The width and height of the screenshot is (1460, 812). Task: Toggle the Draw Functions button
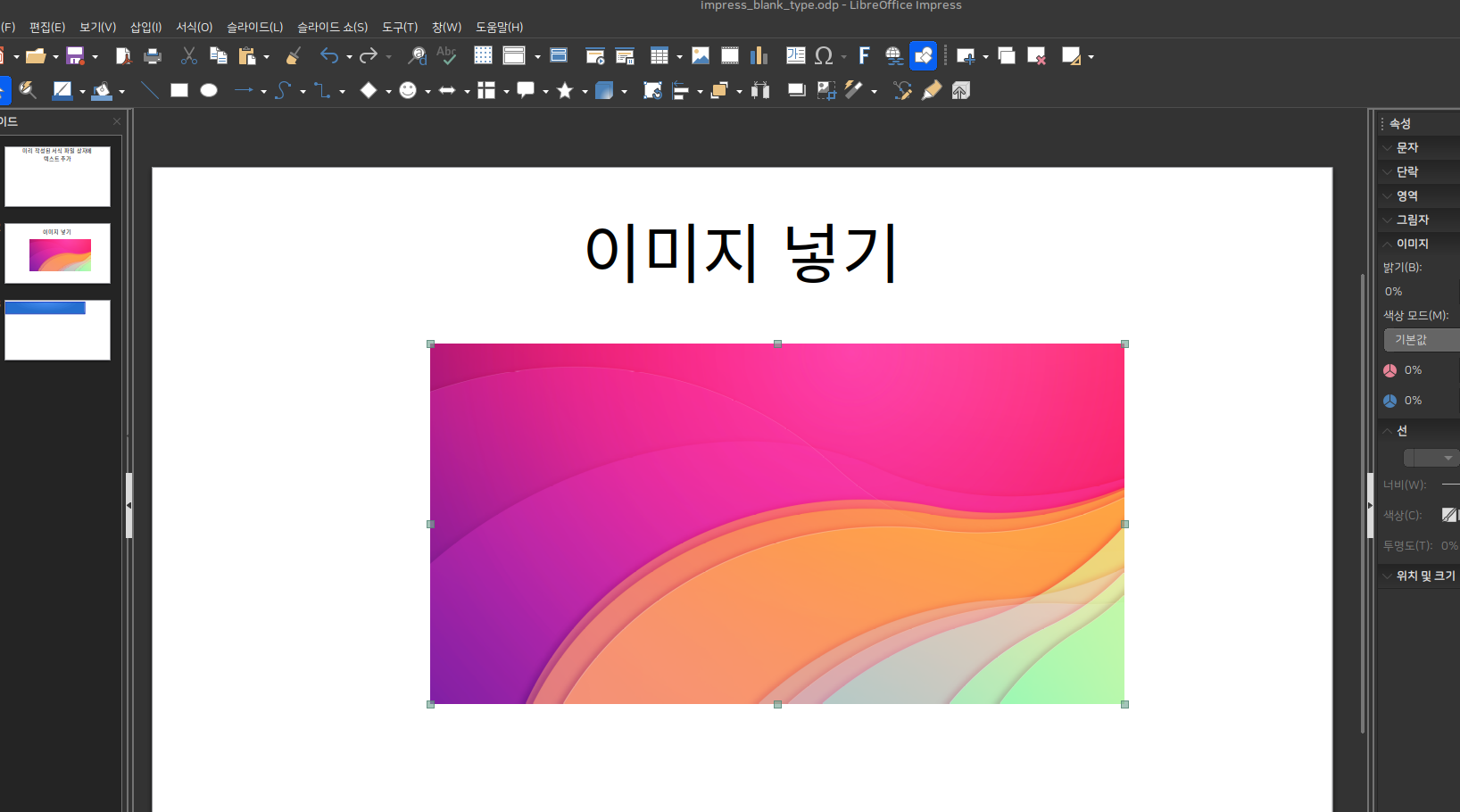924,56
